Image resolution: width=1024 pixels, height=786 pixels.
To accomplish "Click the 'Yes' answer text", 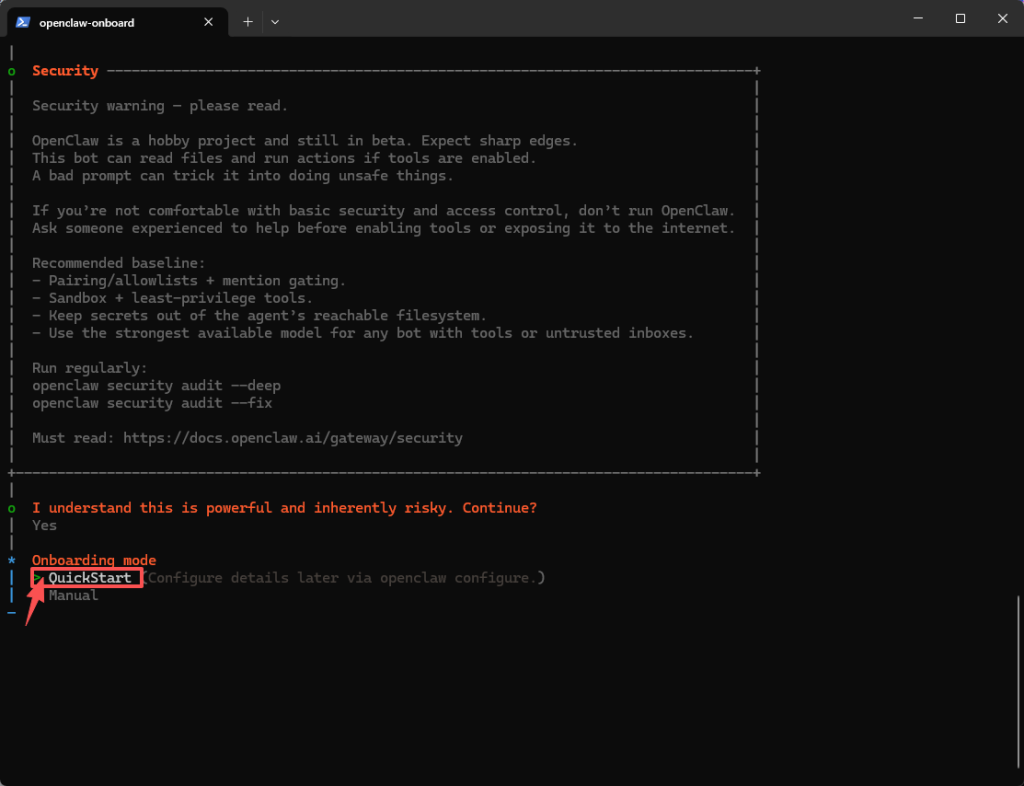I will coord(44,526).
